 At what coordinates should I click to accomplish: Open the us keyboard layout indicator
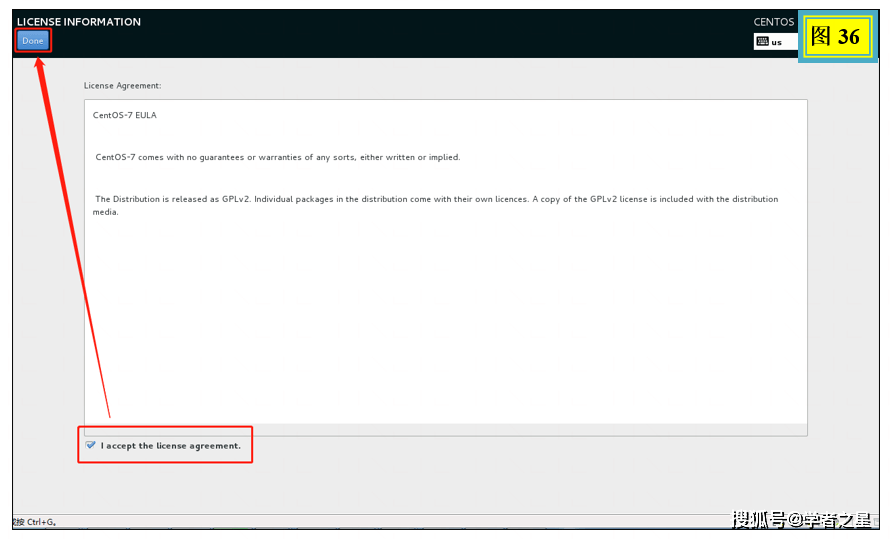tap(775, 41)
